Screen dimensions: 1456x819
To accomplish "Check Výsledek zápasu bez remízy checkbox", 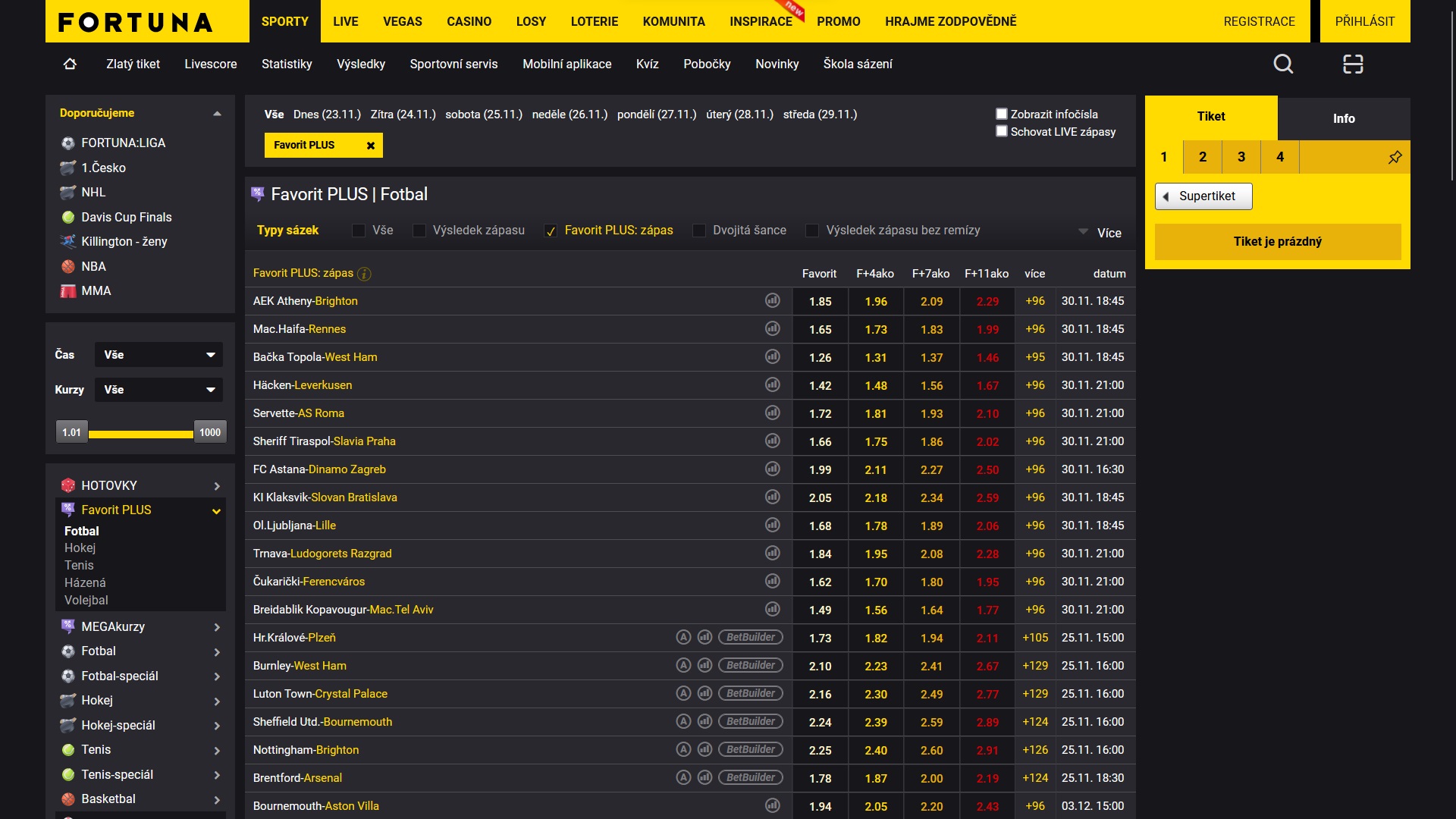I will click(x=812, y=231).
